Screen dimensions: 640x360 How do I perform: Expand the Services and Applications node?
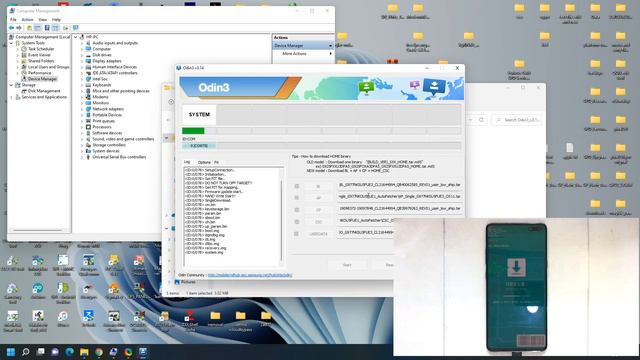(11, 97)
